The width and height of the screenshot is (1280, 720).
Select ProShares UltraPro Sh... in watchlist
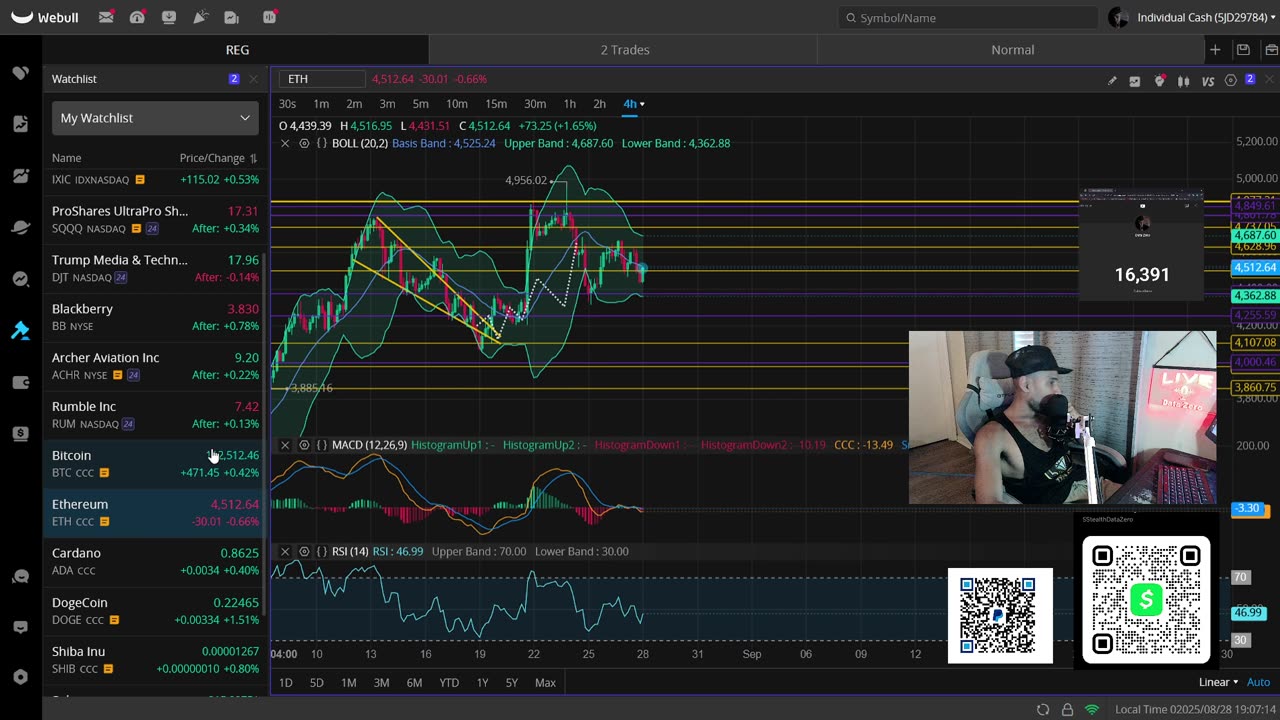(155, 219)
